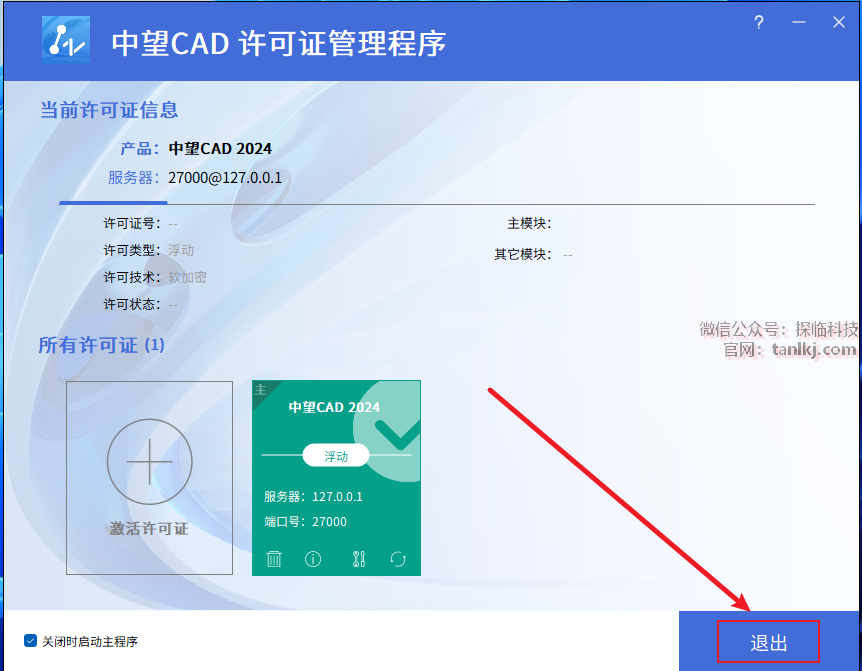Click the server text 27000@127.0.0.1
The image size is (862, 671).
click(225, 178)
